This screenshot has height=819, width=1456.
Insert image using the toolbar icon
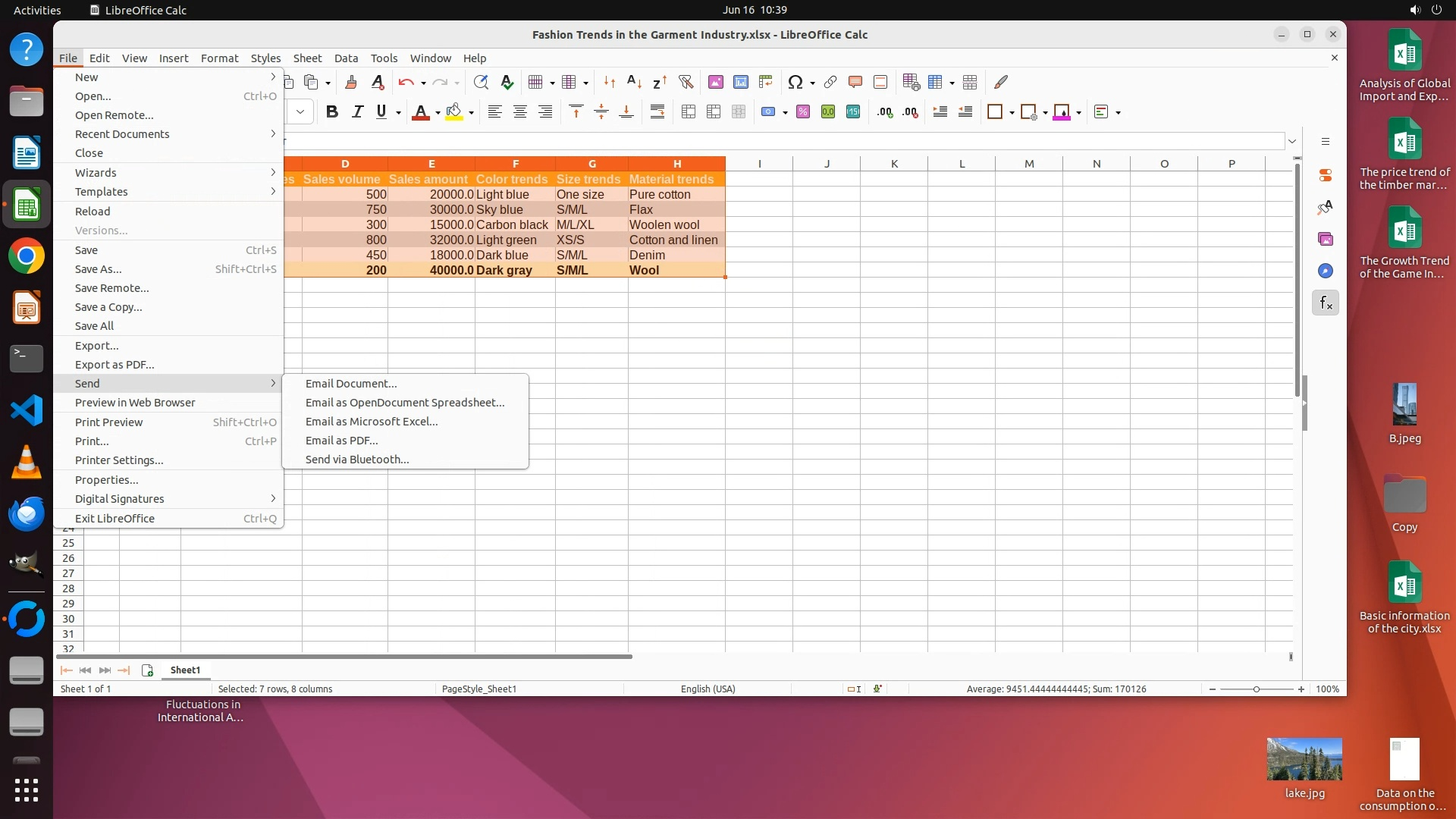click(715, 82)
